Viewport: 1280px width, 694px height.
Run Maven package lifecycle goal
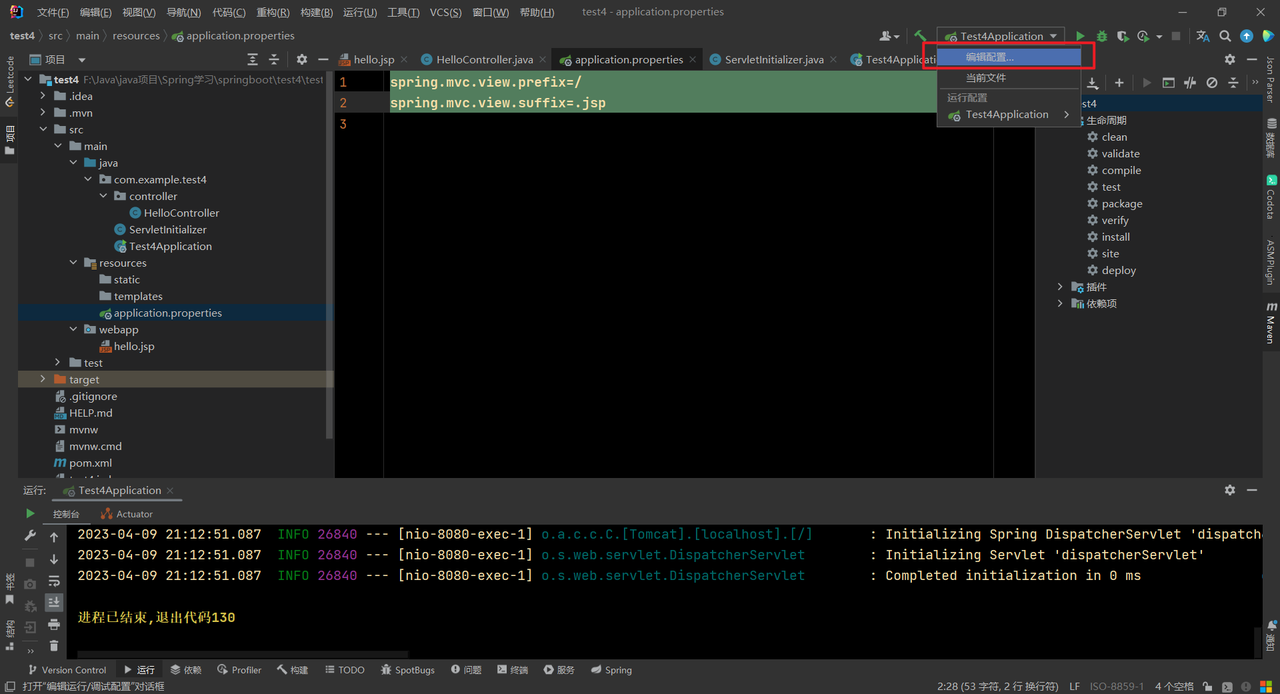pos(1122,204)
